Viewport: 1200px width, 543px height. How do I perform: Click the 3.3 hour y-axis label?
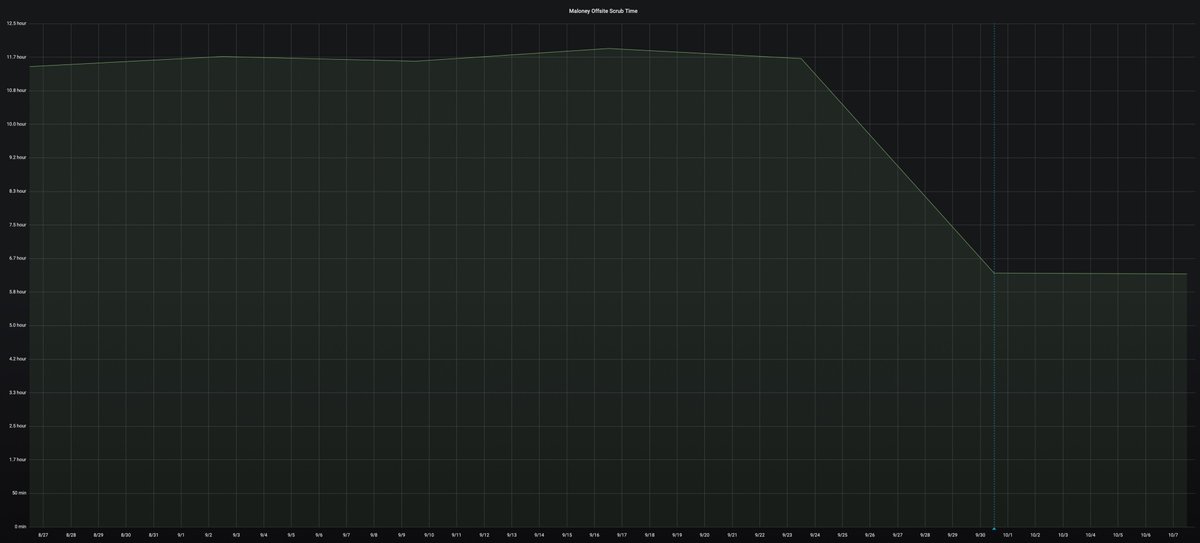pos(17,393)
